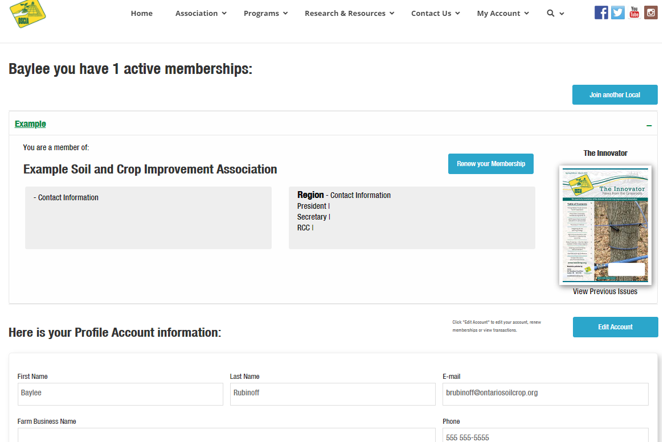Collapse the Example membership panel

pyautogui.click(x=648, y=125)
